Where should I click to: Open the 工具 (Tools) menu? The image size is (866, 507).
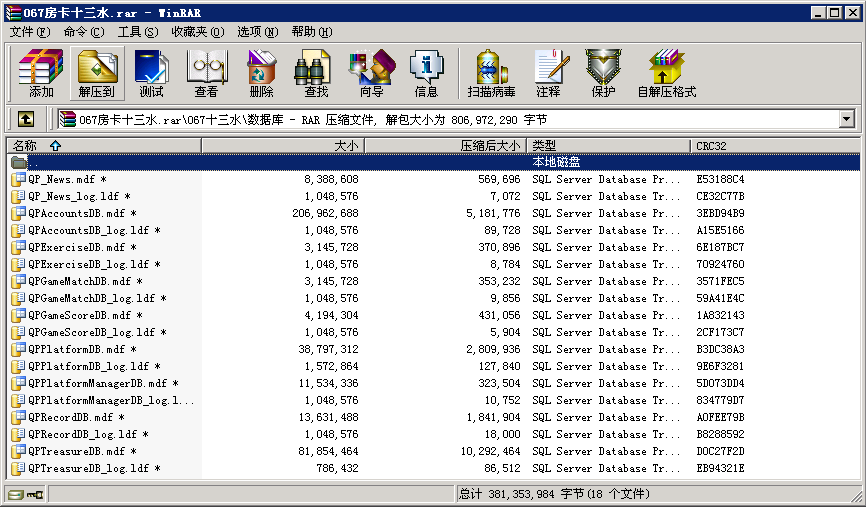point(137,31)
